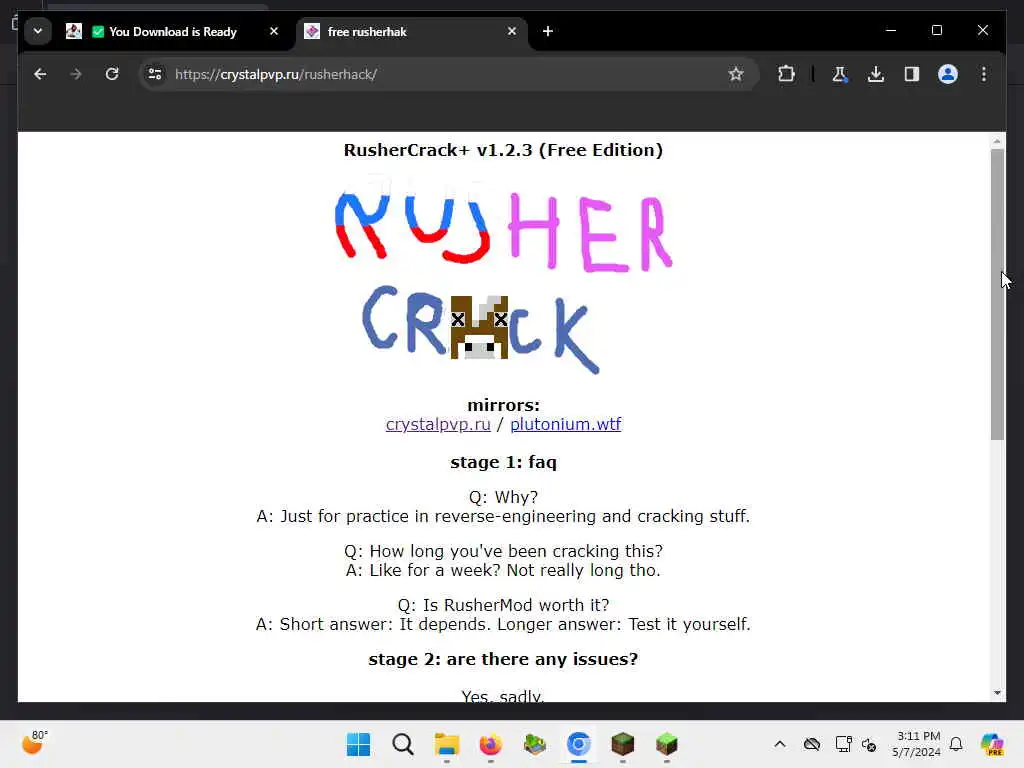1024x768 pixels.
Task: Click the page vertical scrollbar thumb
Action: pyautogui.click(x=997, y=294)
